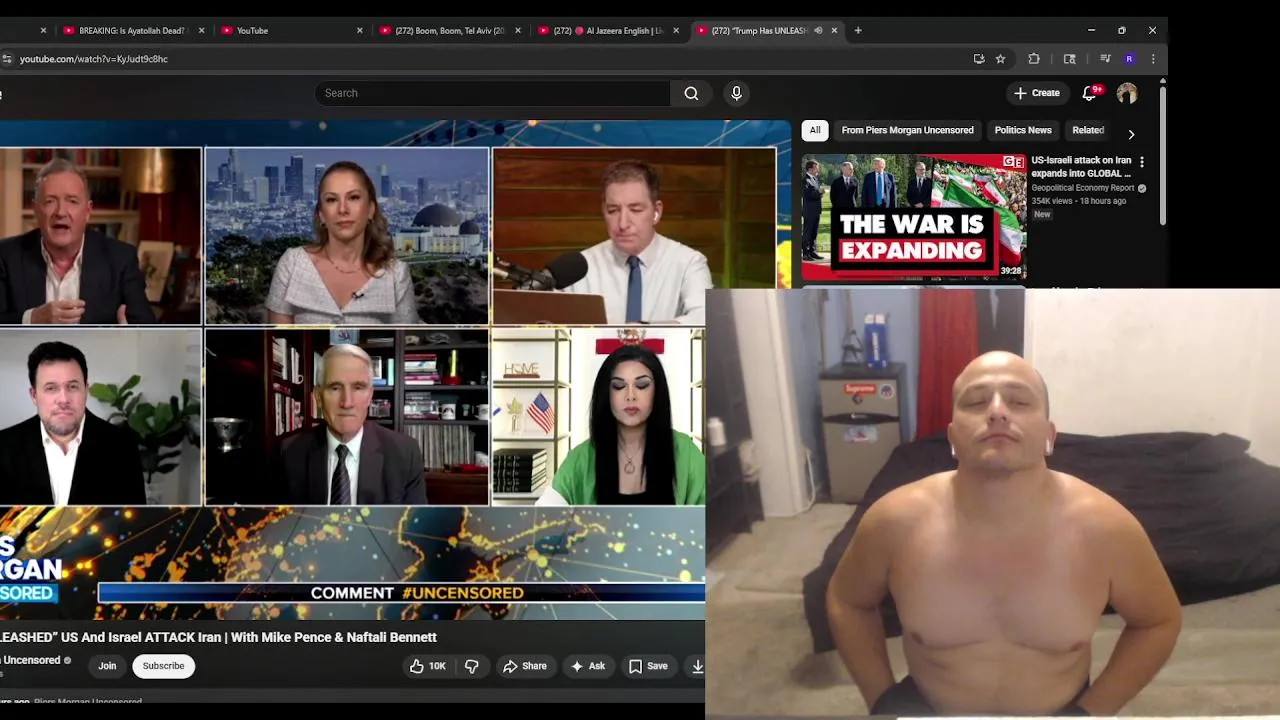This screenshot has width=1280, height=720.
Task: Click the YouTube search magnifier icon
Action: pyautogui.click(x=691, y=93)
